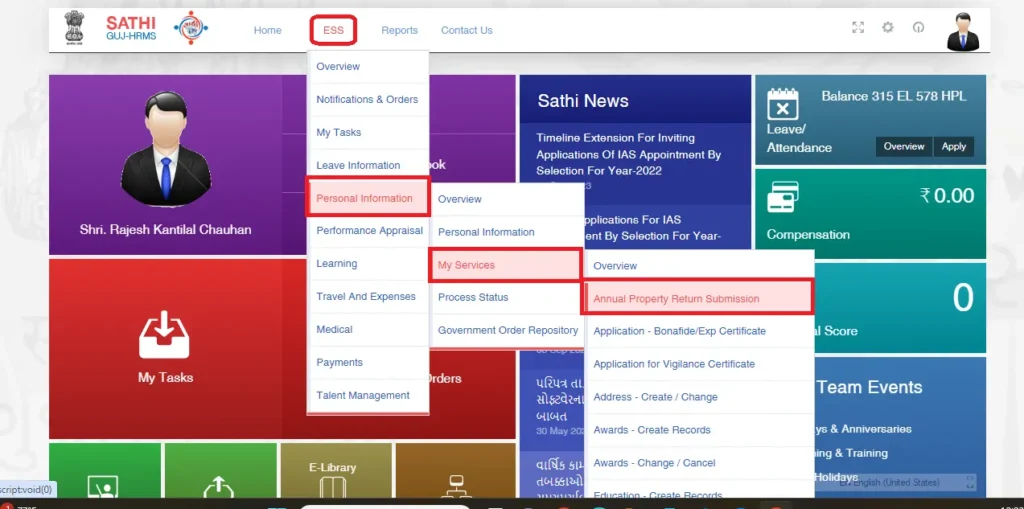Expand Personal Information in ESS dropdown

tap(368, 198)
